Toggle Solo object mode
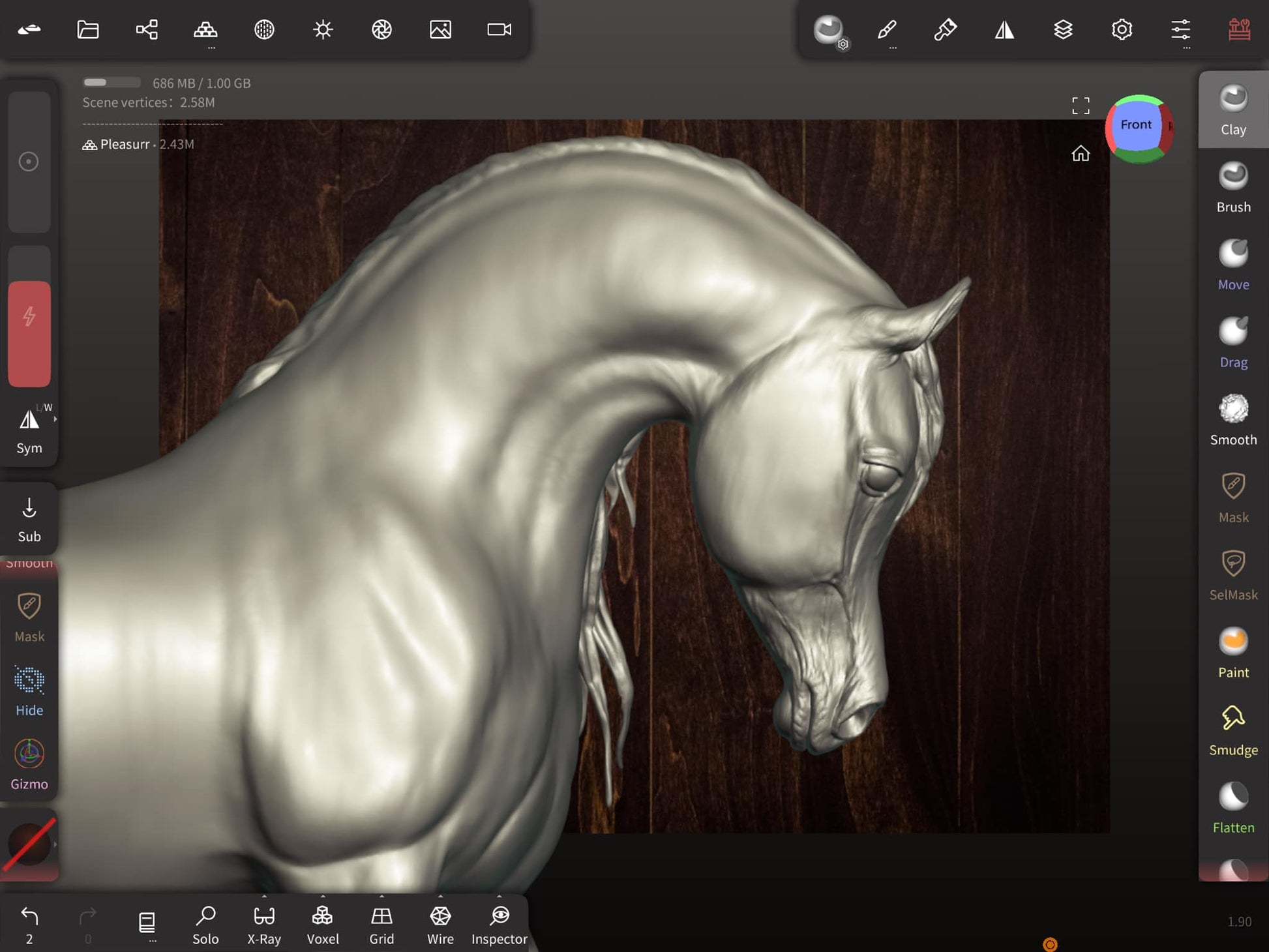 [x=205, y=925]
